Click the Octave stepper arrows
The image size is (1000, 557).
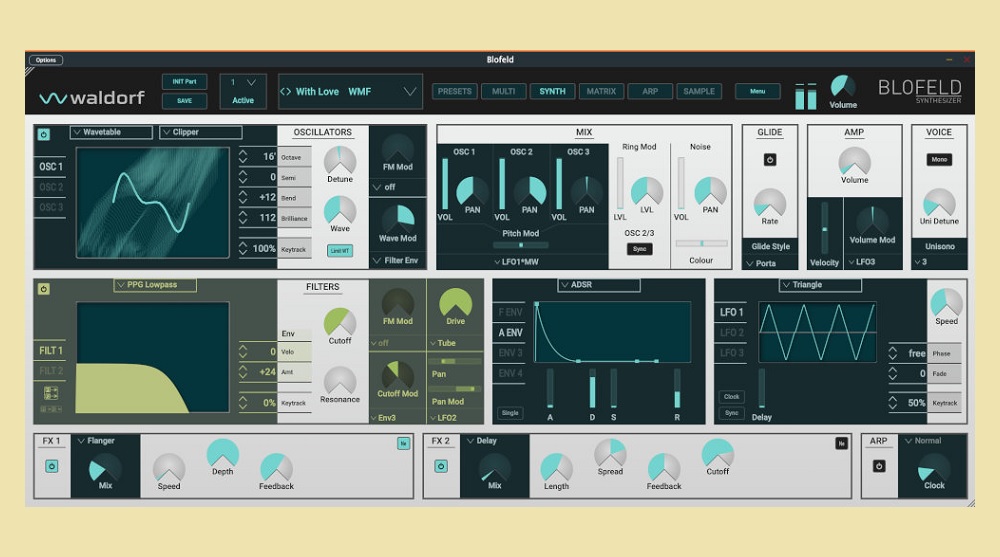[x=244, y=157]
